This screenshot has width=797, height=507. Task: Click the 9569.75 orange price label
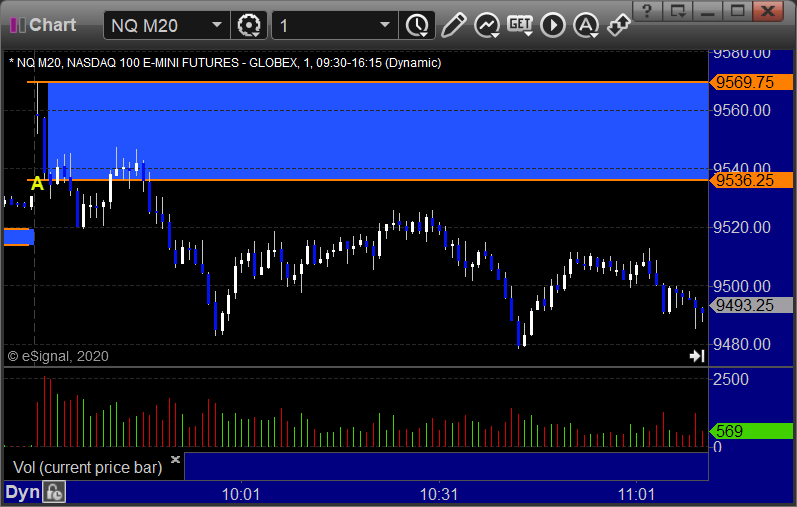pos(751,82)
